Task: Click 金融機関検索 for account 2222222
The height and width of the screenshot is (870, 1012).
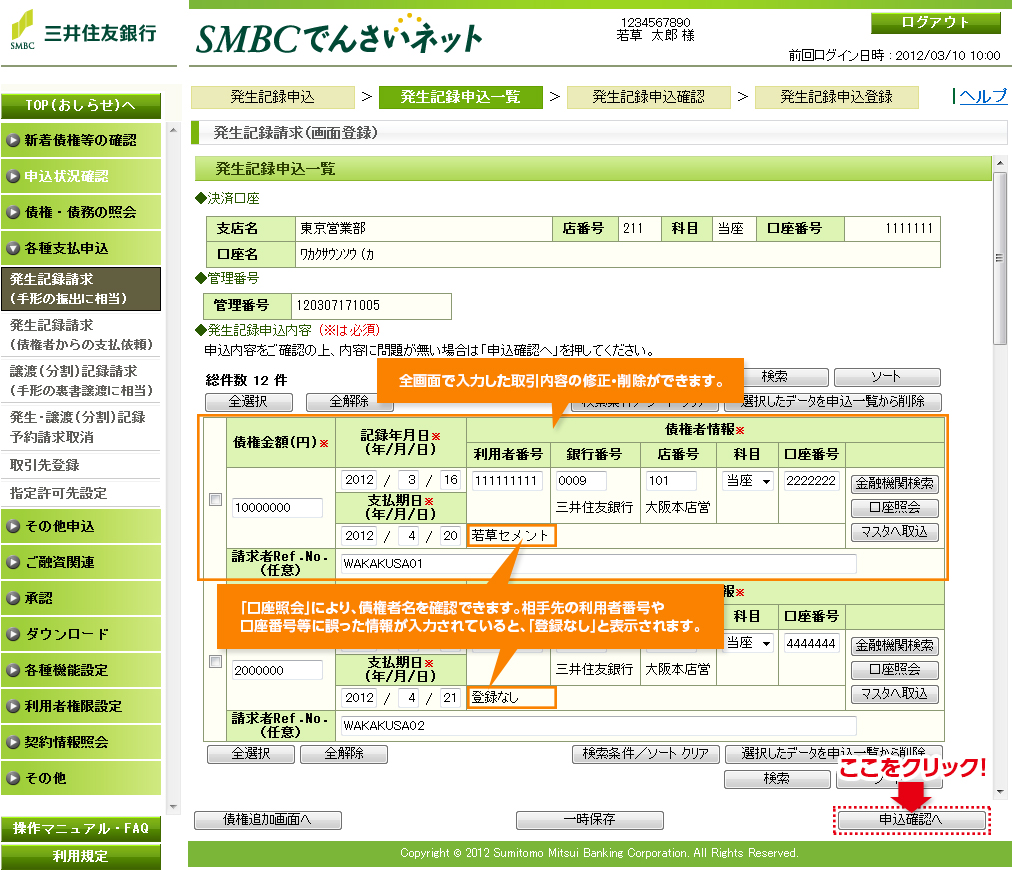Action: [x=895, y=483]
